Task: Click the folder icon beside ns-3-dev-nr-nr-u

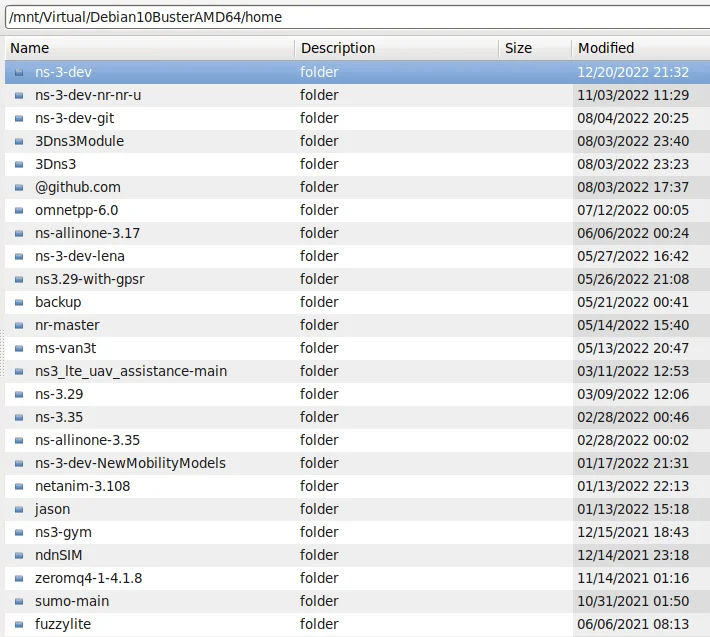Action: [19, 95]
